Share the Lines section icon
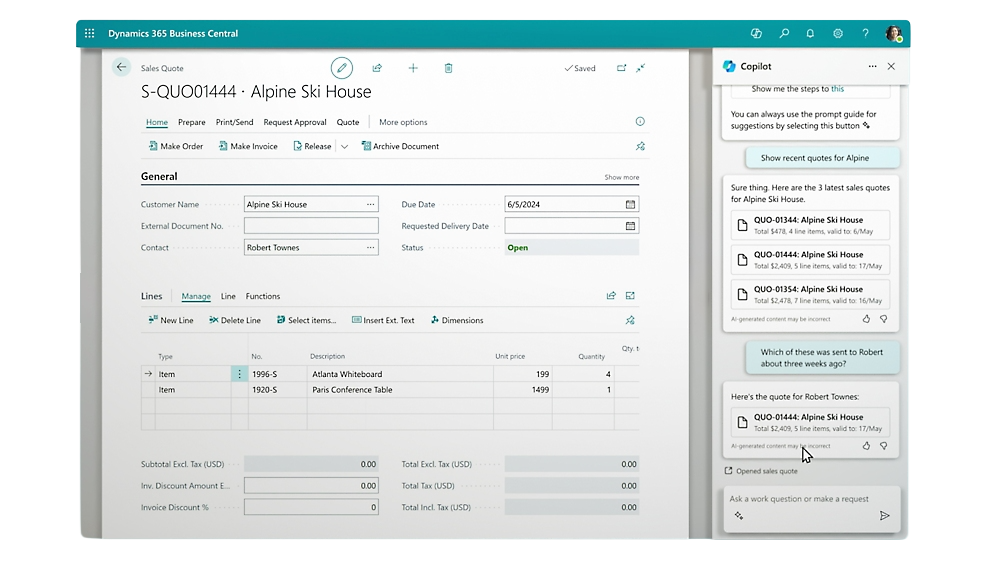 click(x=611, y=295)
